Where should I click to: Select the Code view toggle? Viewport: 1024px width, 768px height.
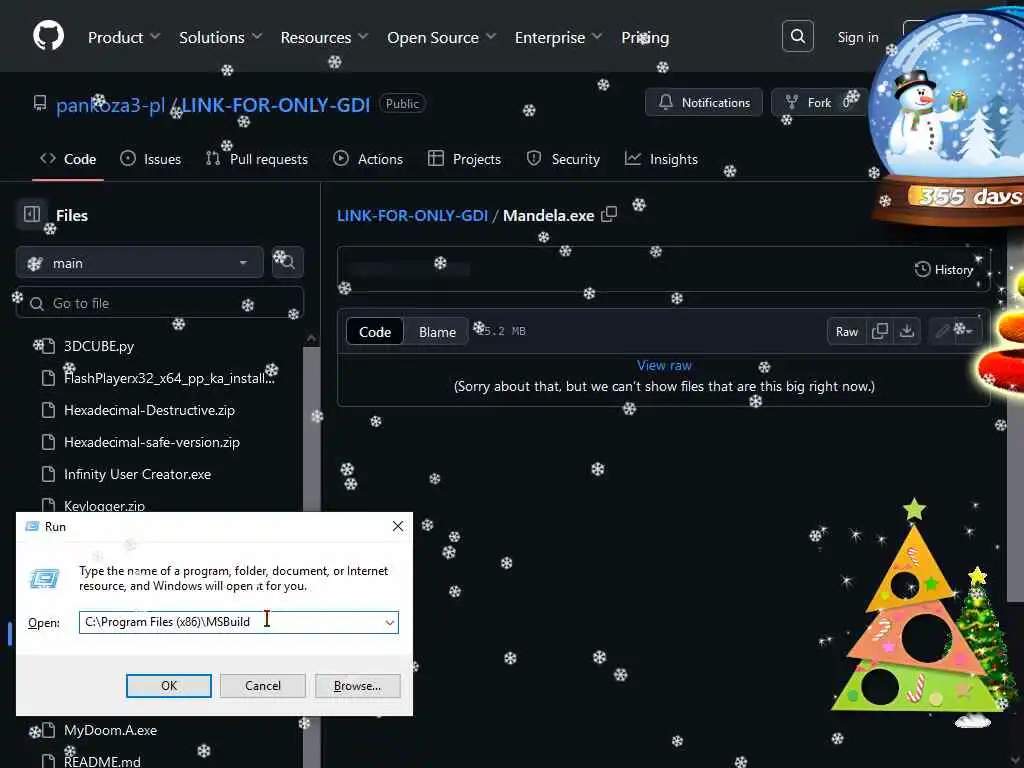[x=375, y=332]
